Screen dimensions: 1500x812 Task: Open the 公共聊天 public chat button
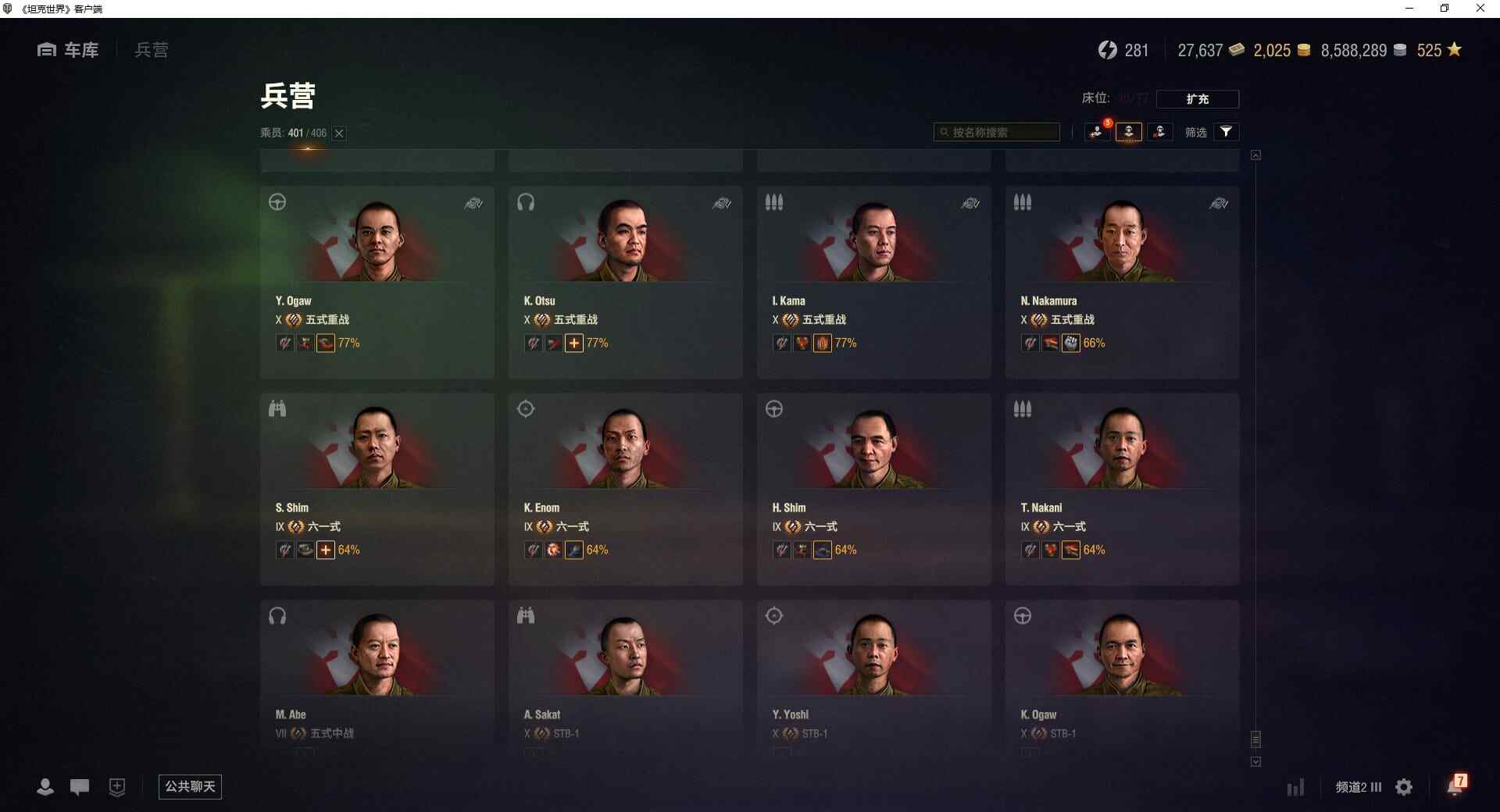coord(190,787)
